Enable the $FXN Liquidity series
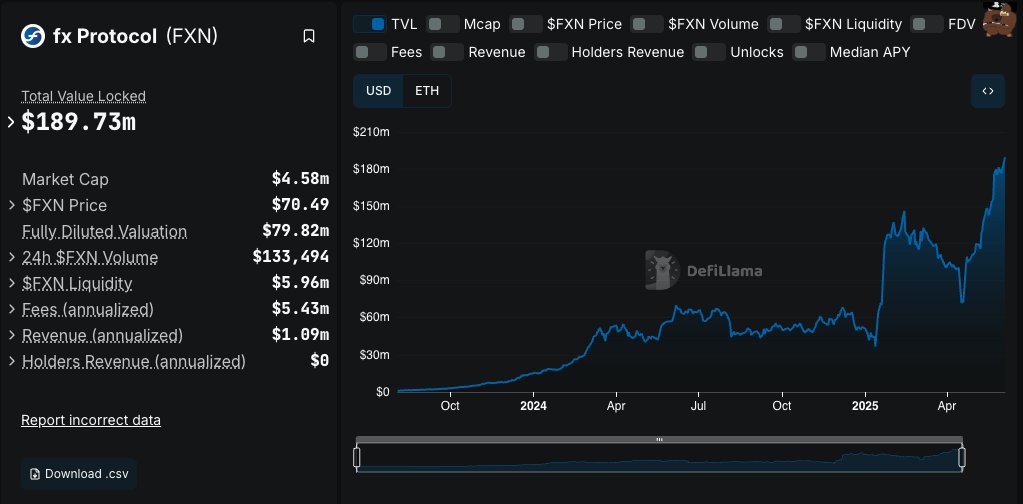1023x504 pixels. [x=784, y=25]
